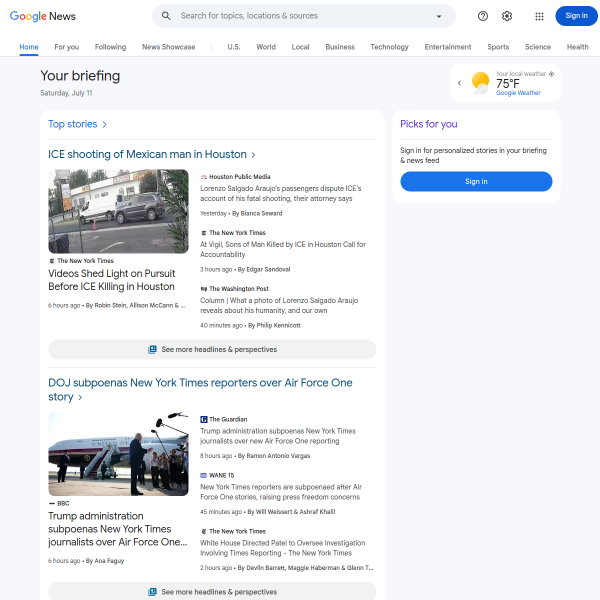Open Lorenzo Salgado Araujo's passengers dispute article
Screen dimensions: 600x600
point(280,193)
